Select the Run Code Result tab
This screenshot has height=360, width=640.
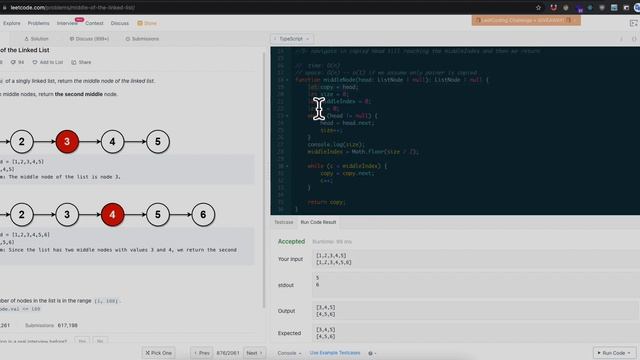[x=318, y=222]
